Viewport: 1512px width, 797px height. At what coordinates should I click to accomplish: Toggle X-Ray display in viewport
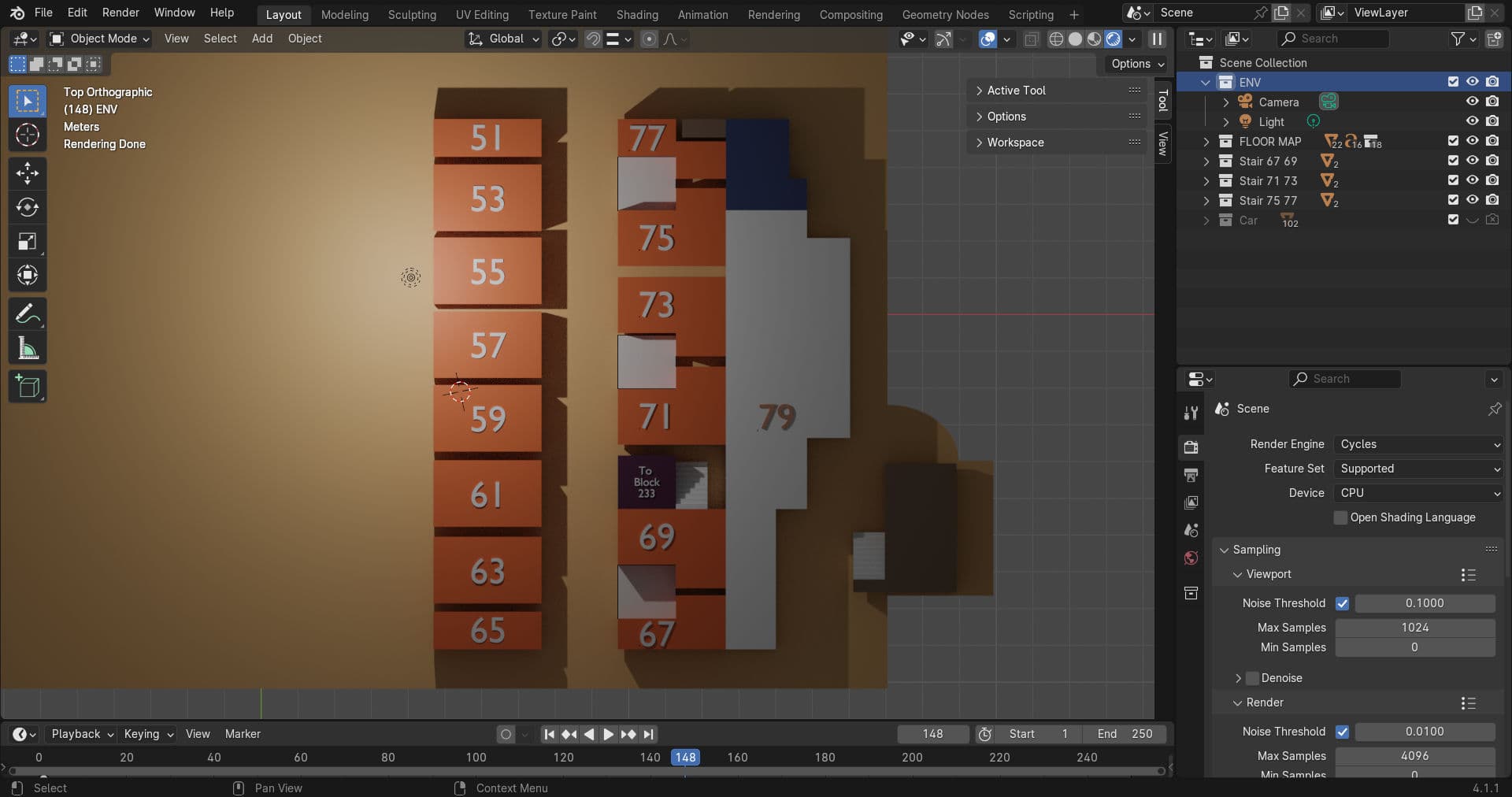tap(1031, 39)
